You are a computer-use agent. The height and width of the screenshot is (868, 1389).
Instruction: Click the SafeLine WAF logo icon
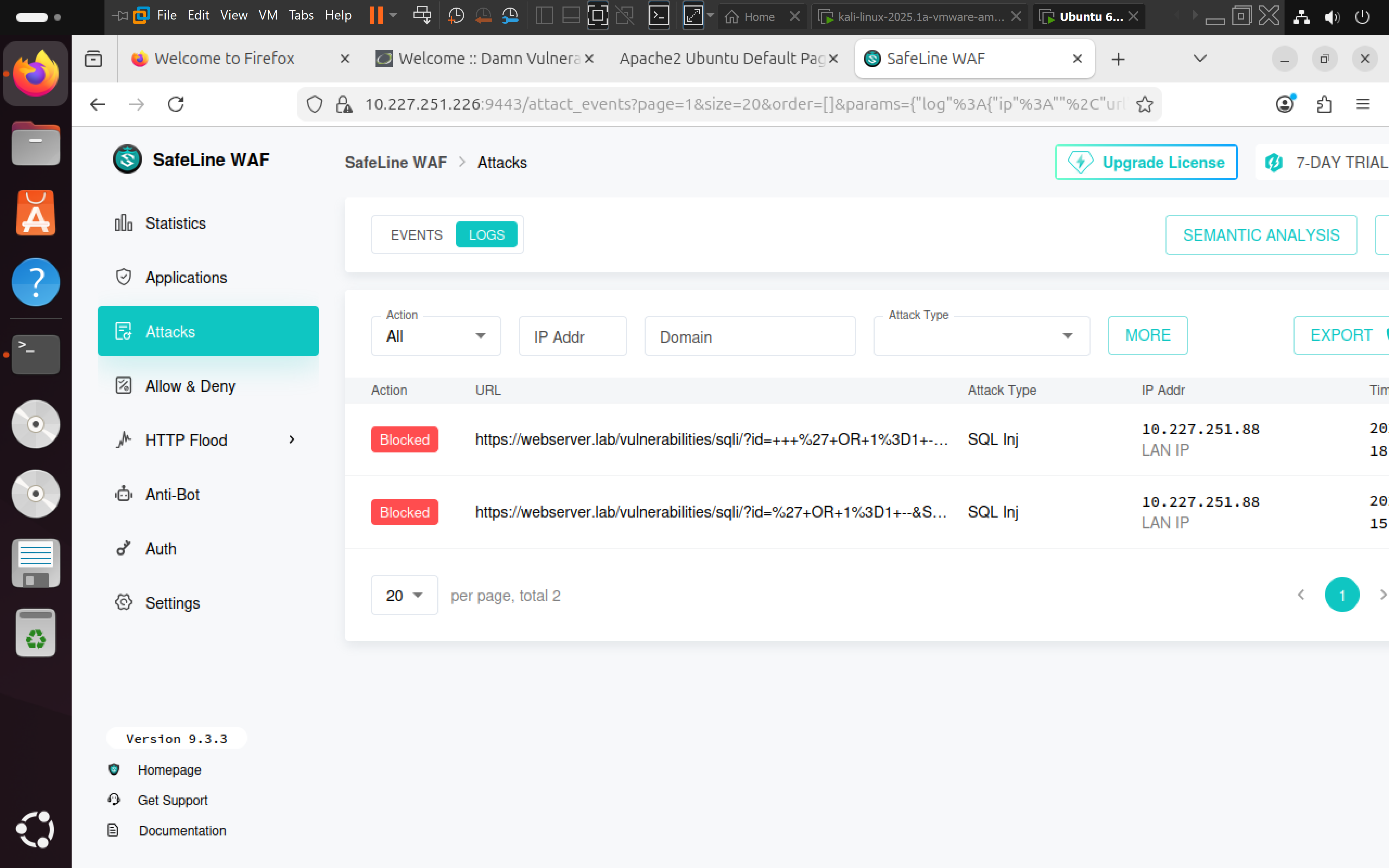(127, 159)
